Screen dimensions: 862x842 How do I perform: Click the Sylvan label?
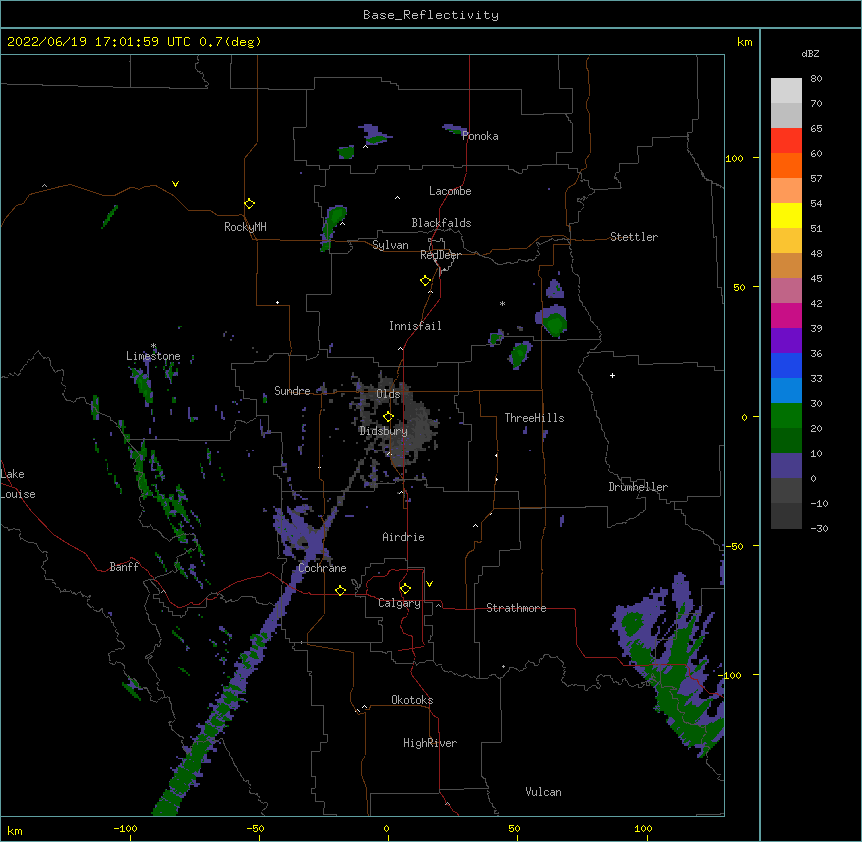390,245
